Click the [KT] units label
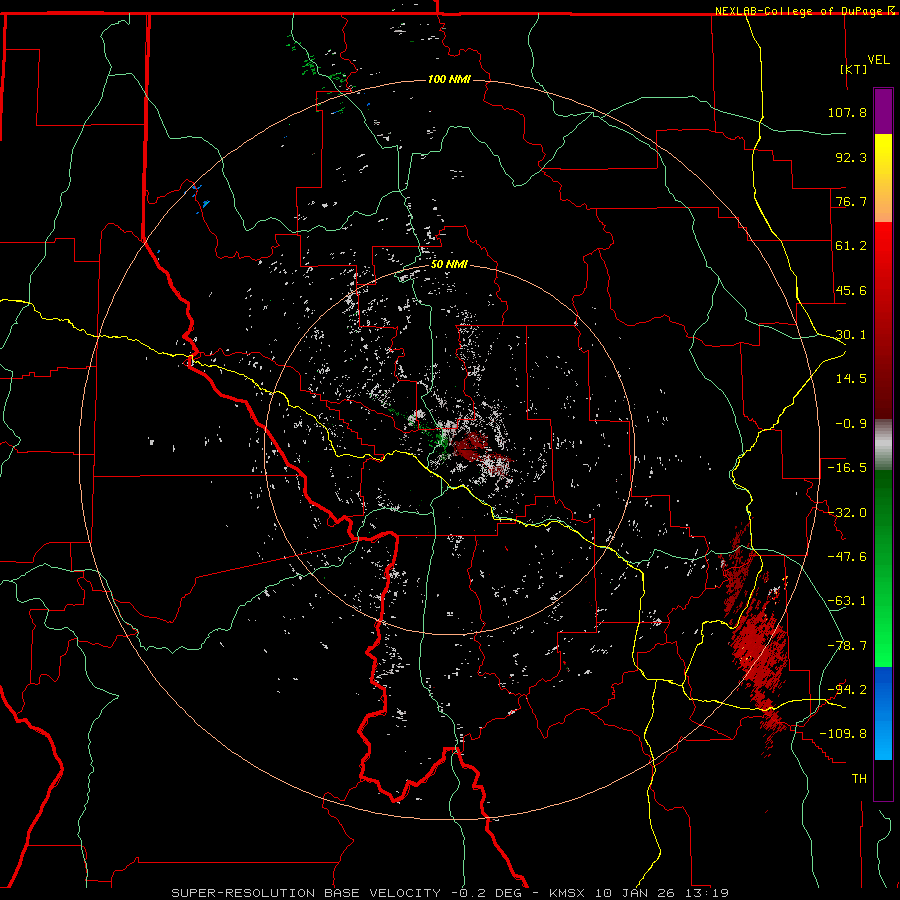This screenshot has width=900, height=900. pyautogui.click(x=854, y=69)
